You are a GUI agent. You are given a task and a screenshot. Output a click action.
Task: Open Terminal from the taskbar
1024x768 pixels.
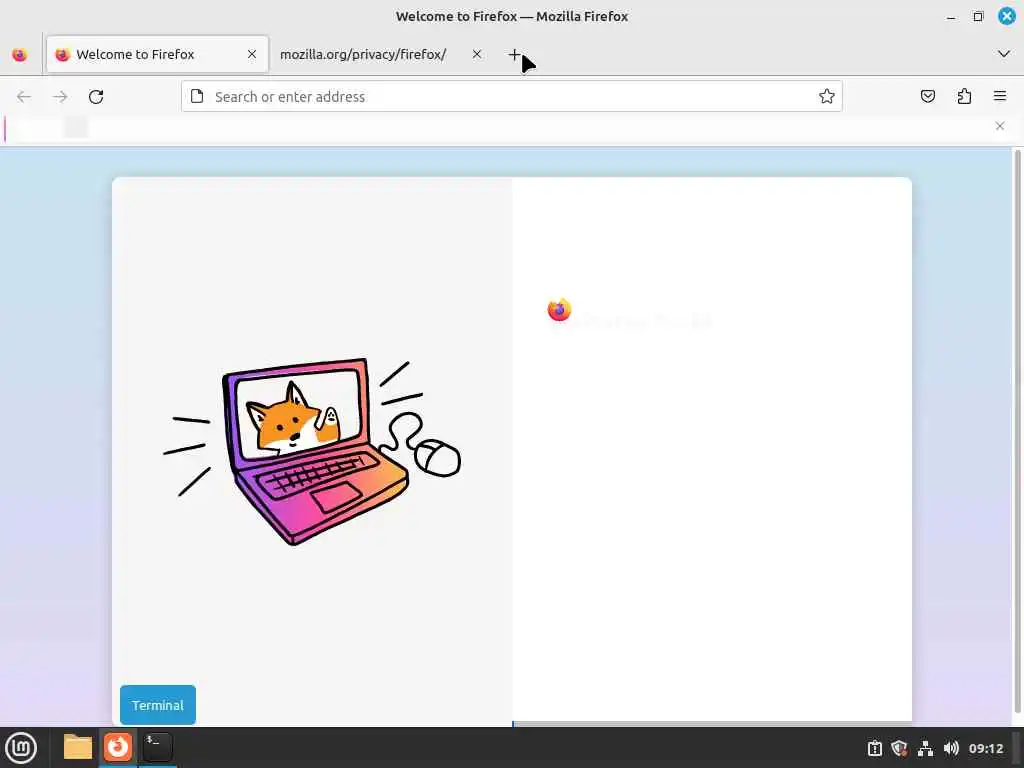pyautogui.click(x=157, y=747)
